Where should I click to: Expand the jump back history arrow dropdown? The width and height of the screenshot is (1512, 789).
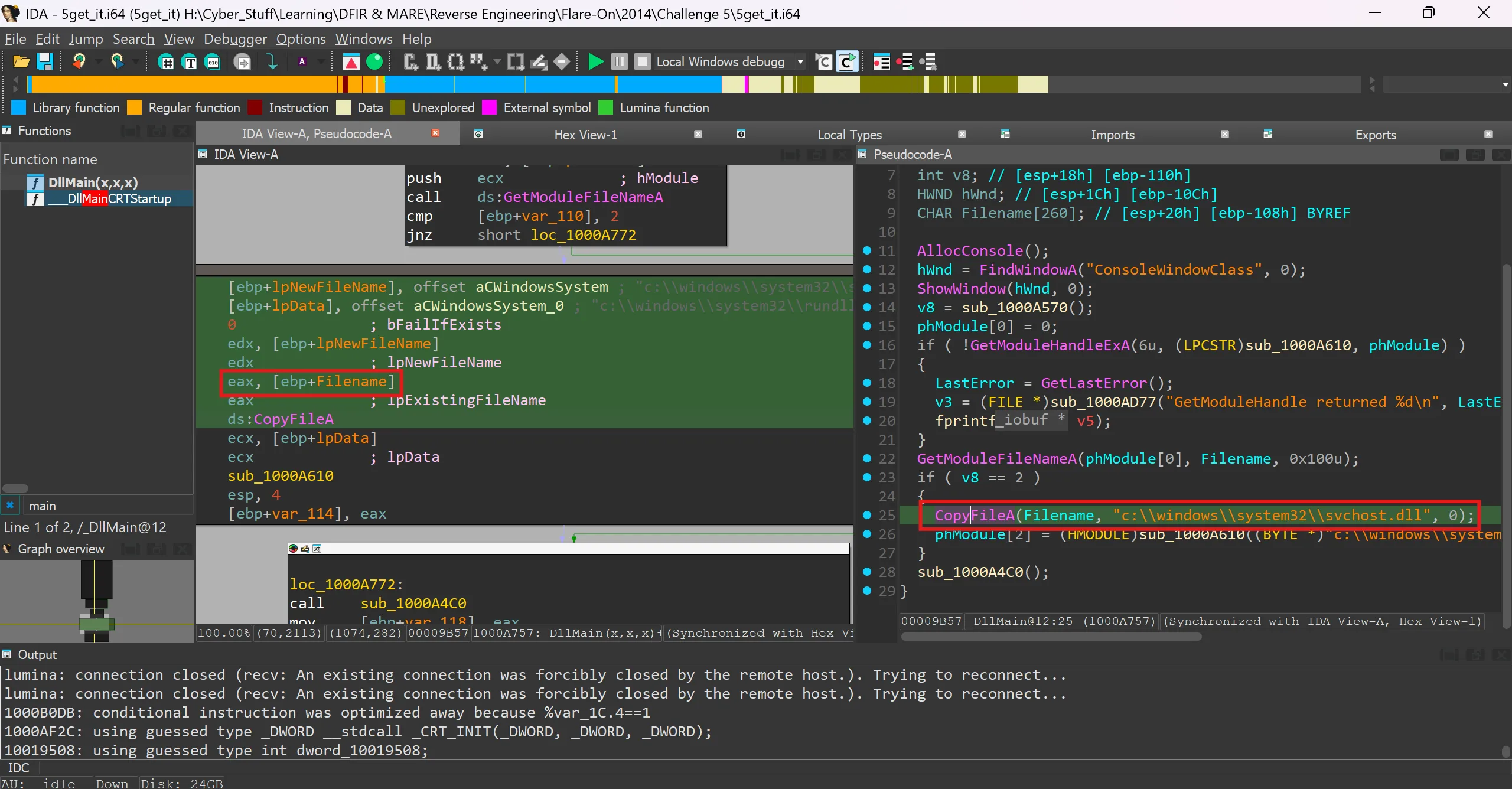pyautogui.click(x=98, y=61)
